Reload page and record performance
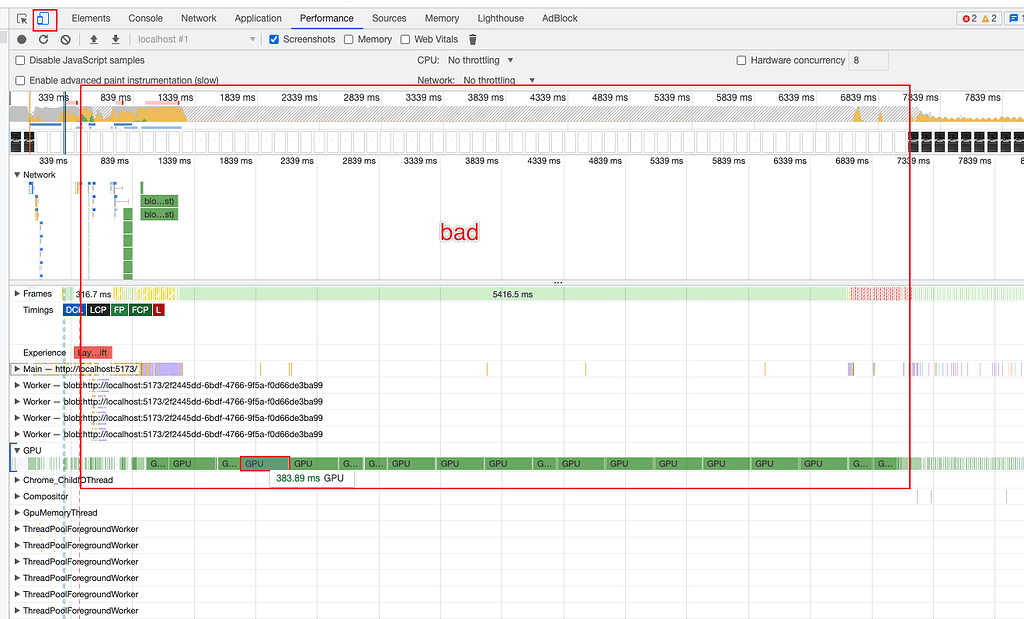This screenshot has width=1024, height=619. click(x=43, y=39)
